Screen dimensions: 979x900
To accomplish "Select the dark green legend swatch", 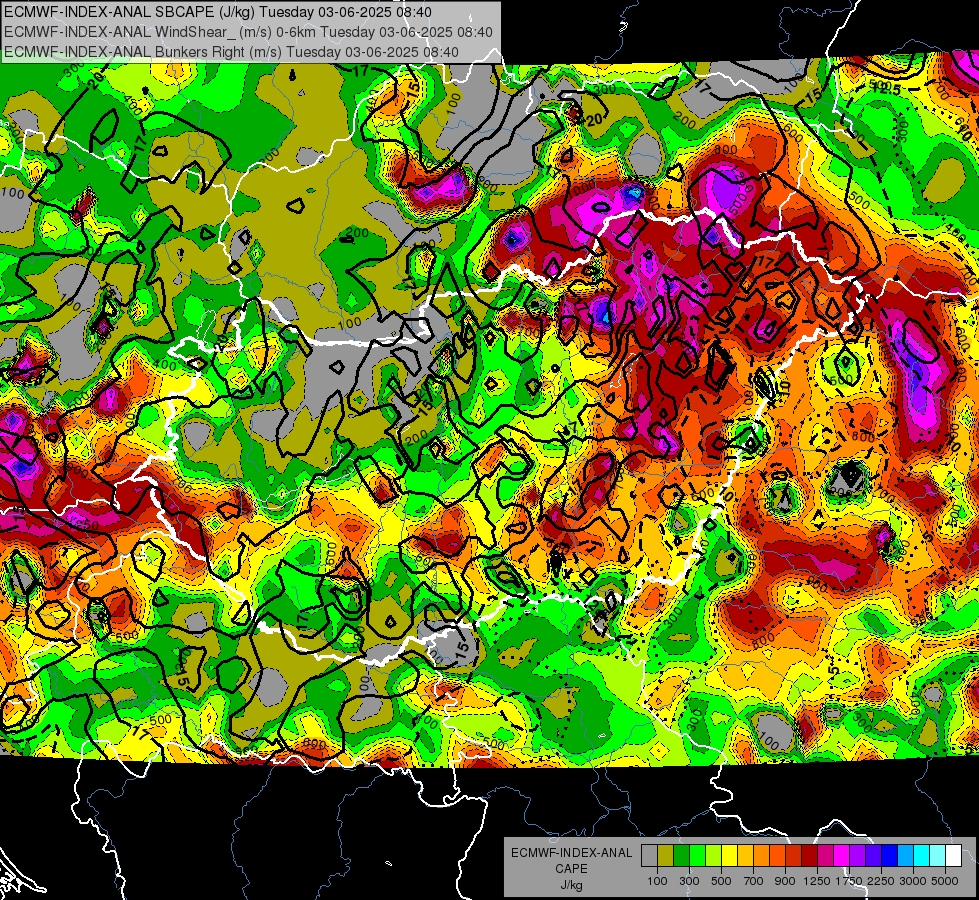I will 681,855.
